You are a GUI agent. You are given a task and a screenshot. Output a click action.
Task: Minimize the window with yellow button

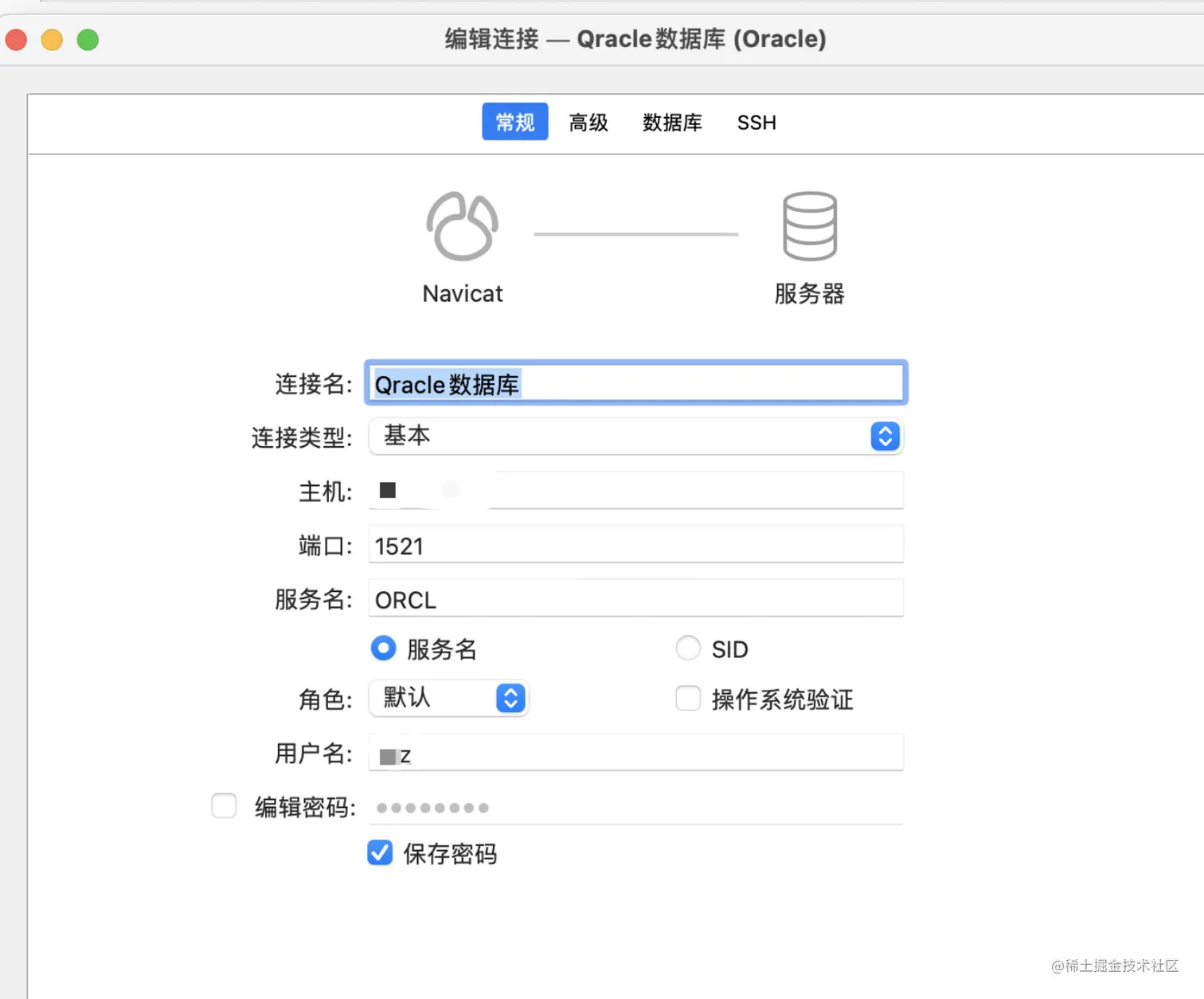52,39
